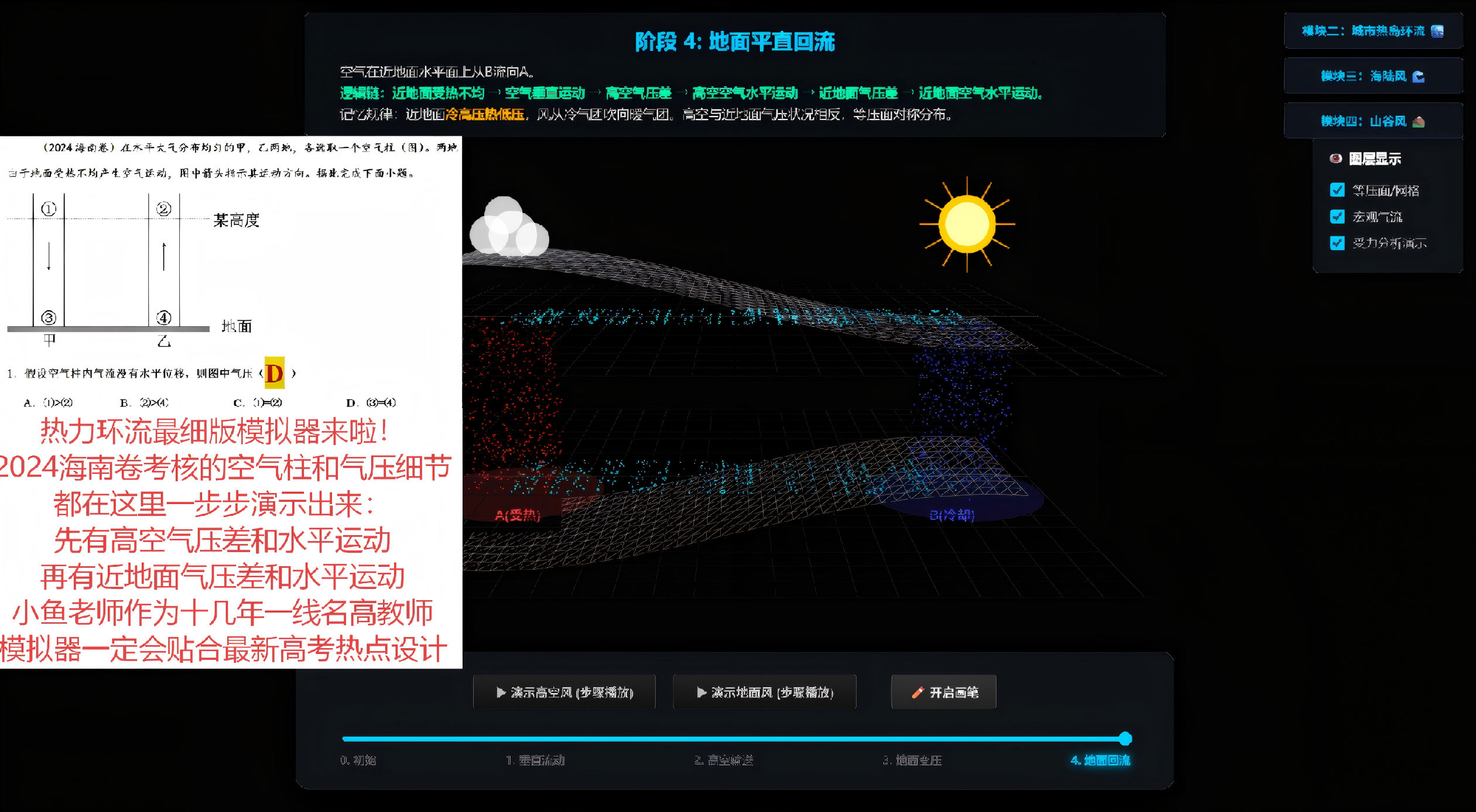This screenshot has width=1476, height=812.
Task: Click the pencil icon on 开启画笔 button
Action: pyautogui.click(x=917, y=693)
